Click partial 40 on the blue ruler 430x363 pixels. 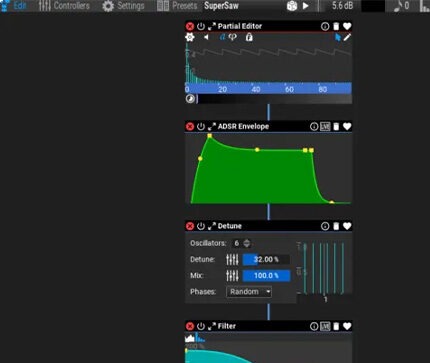256,89
